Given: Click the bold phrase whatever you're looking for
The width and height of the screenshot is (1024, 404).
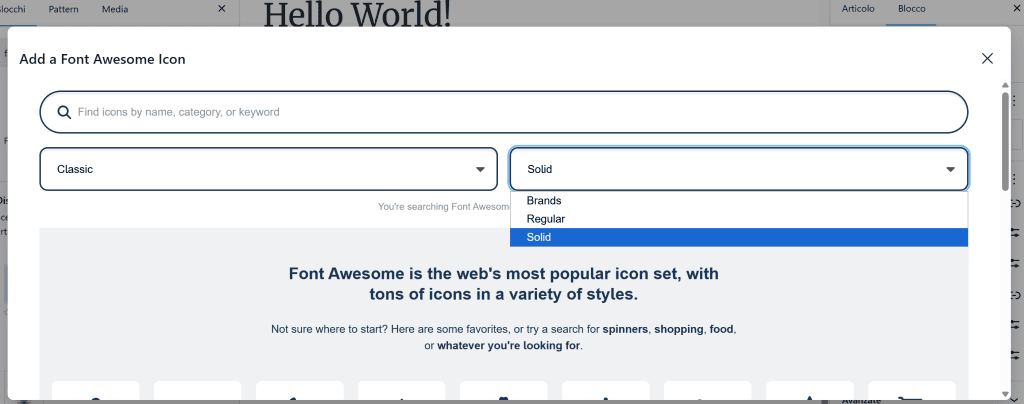Looking at the screenshot, I should [x=508, y=346].
